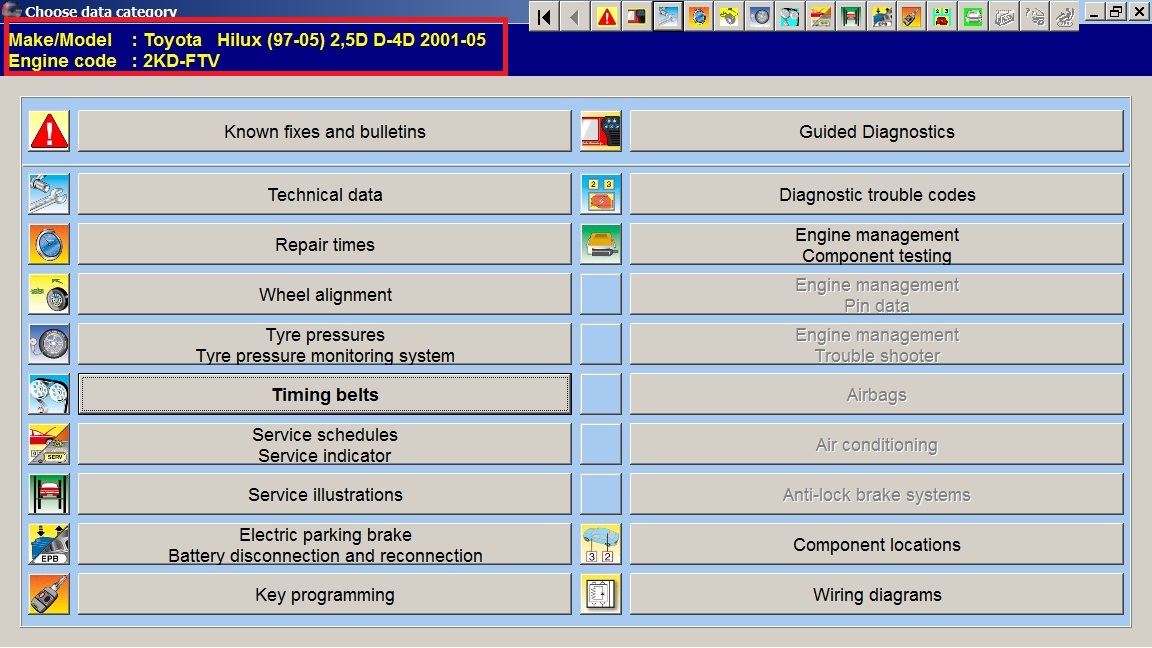1152x648 pixels.
Task: Click the EPB parking brake icon
Action: tap(49, 544)
